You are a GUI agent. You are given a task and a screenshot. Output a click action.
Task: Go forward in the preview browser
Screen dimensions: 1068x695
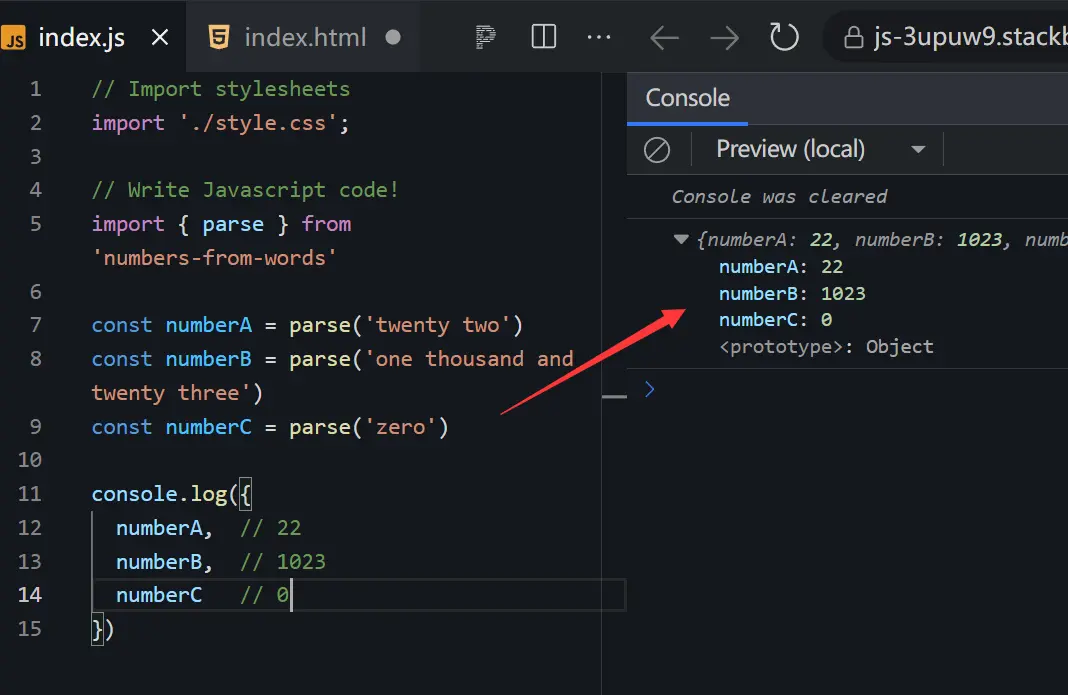click(724, 38)
